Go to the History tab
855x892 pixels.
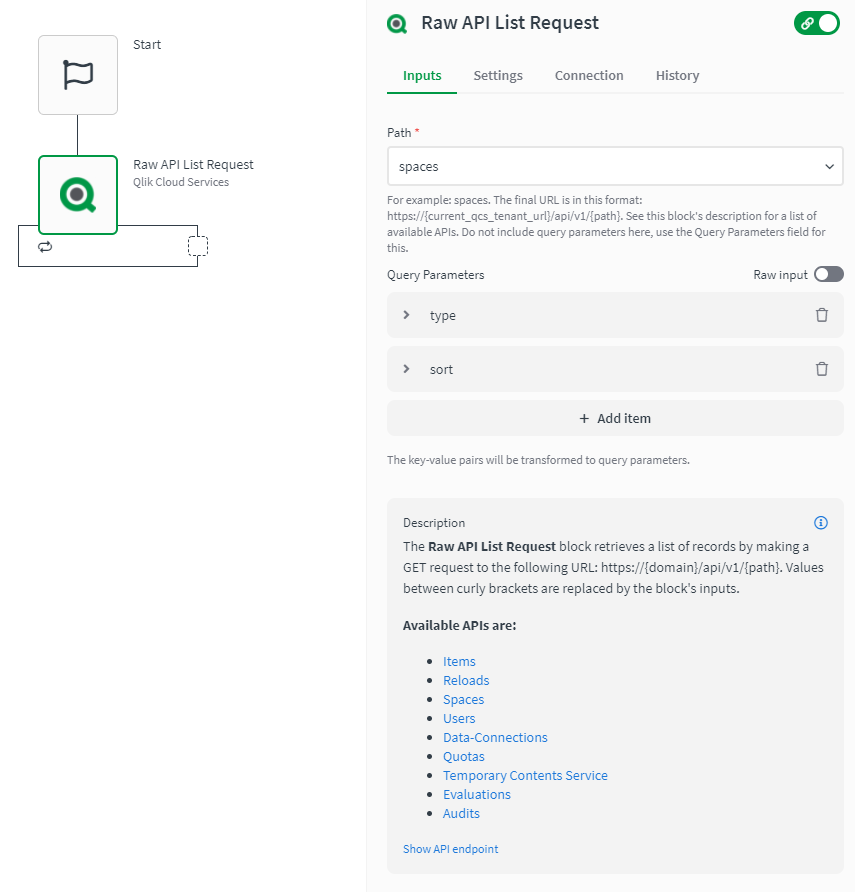(677, 76)
